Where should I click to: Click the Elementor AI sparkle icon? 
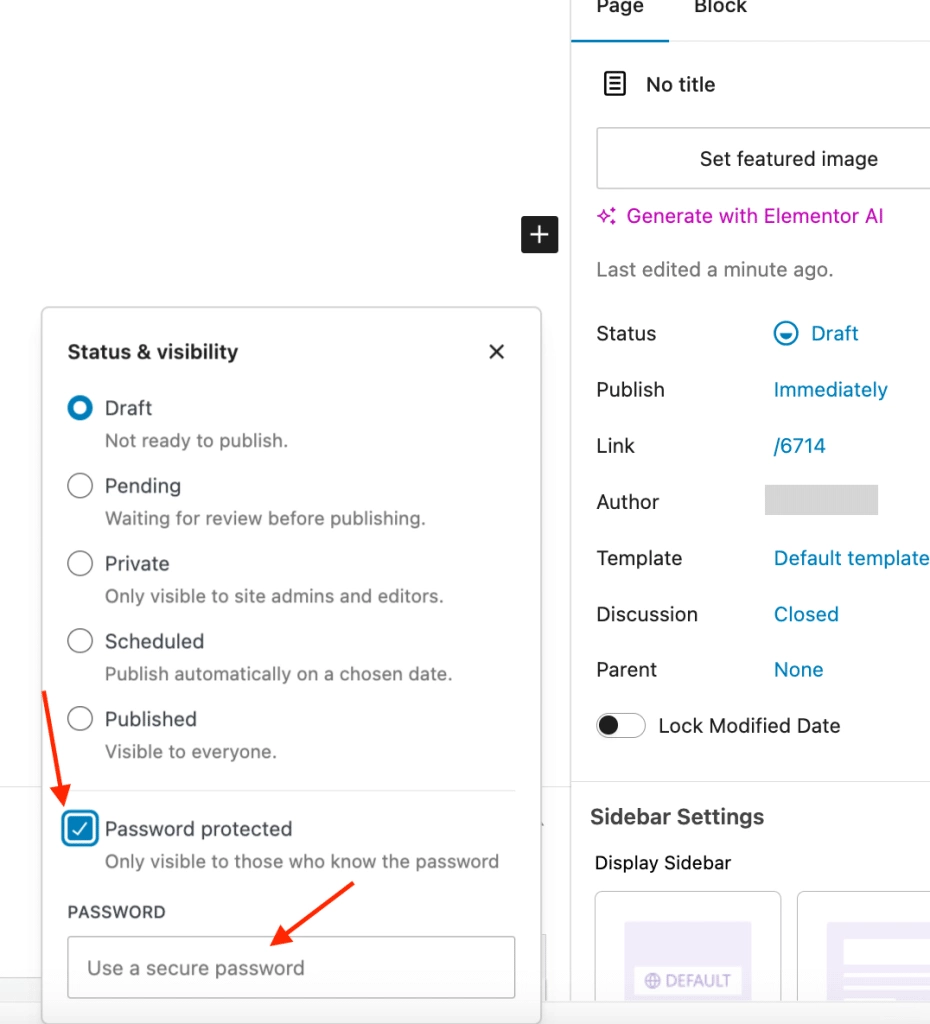click(606, 216)
